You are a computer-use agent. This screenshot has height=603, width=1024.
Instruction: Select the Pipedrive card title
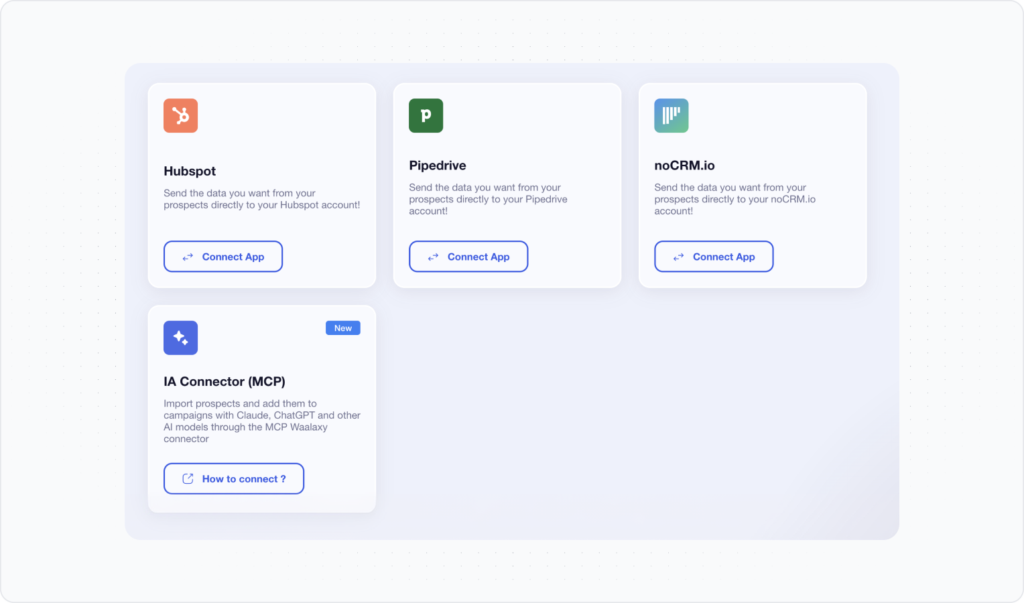coord(438,165)
